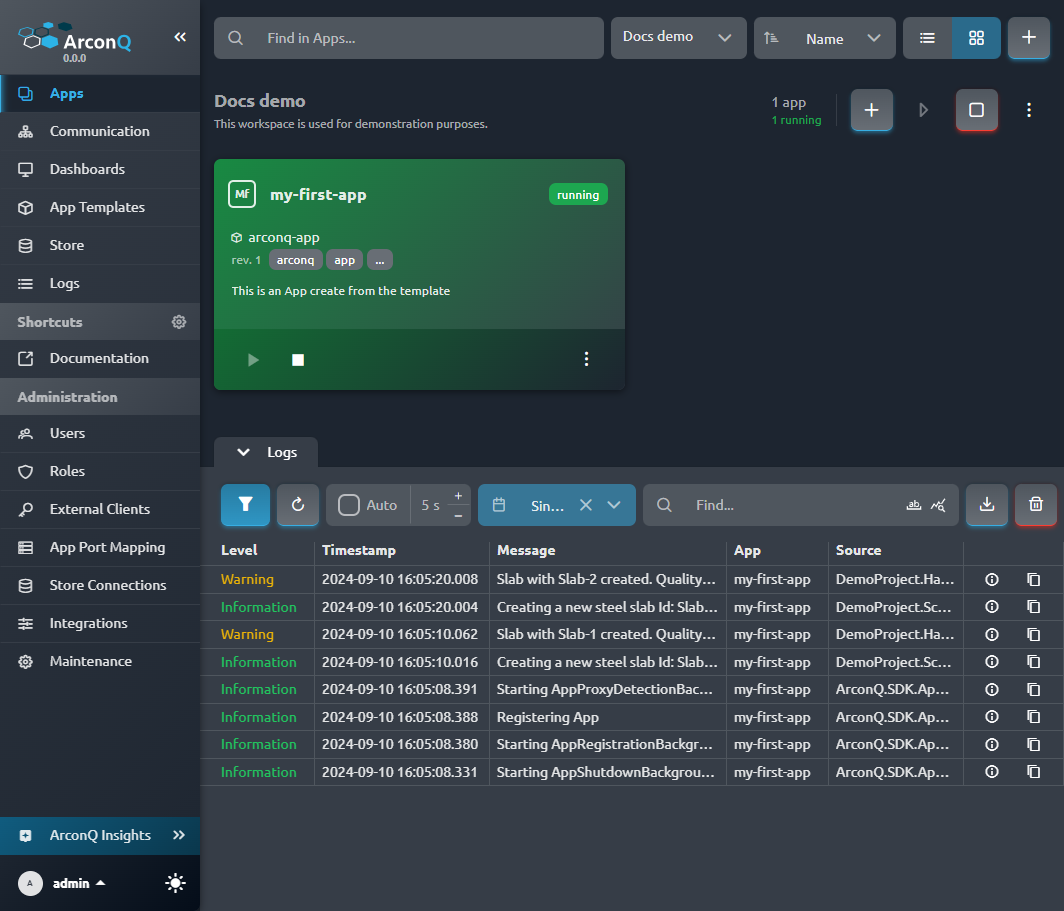Open my-first-app card's three-dot menu
The width and height of the screenshot is (1064, 911).
[586, 360]
